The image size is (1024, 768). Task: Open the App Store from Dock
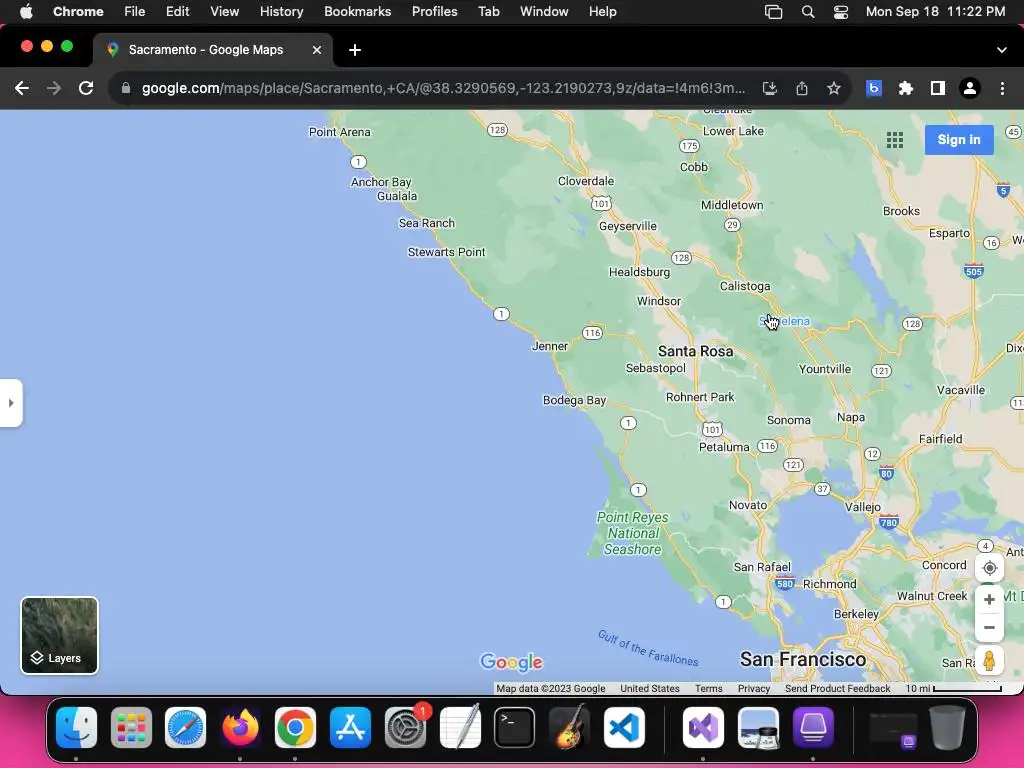pos(351,728)
